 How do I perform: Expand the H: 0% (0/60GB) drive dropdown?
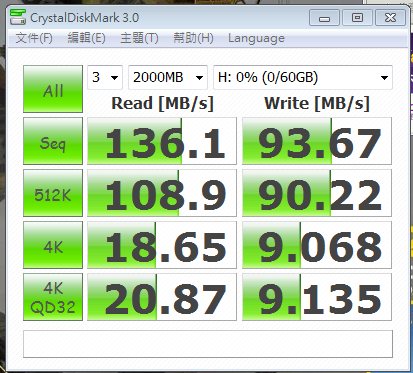click(x=303, y=77)
